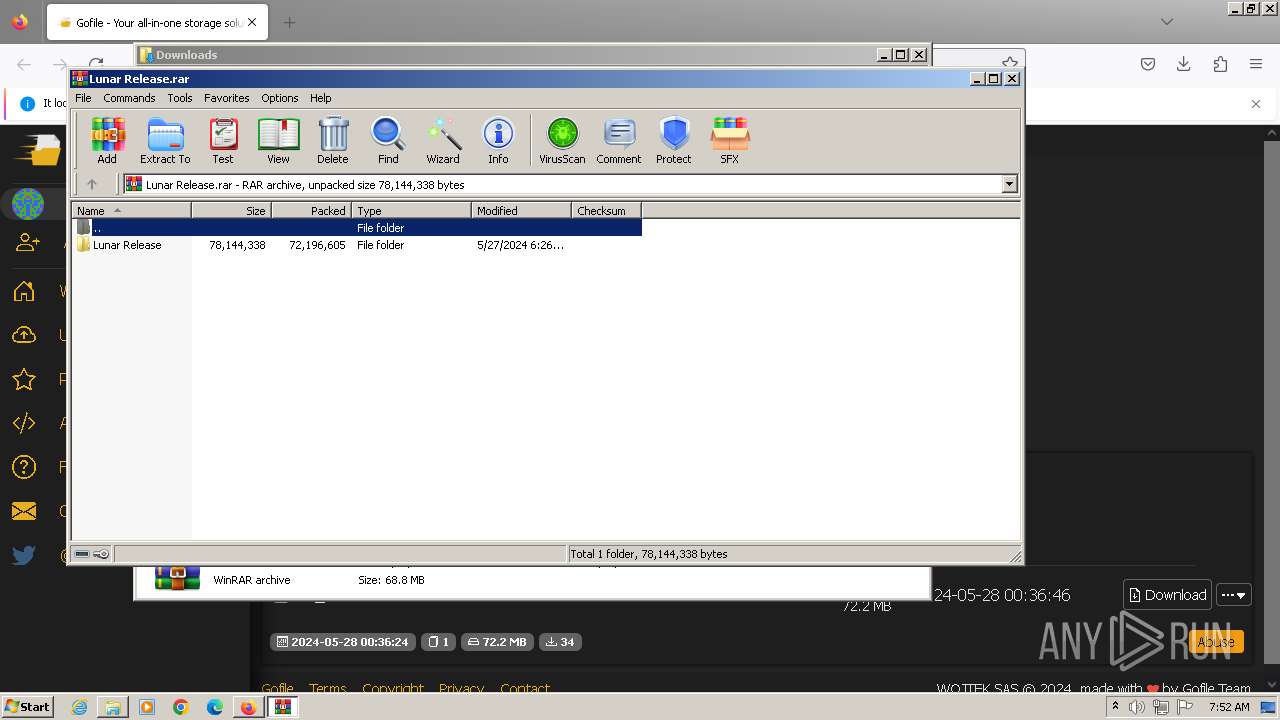The width and height of the screenshot is (1280, 720).
Task: Sort by the Packed column header
Action: point(311,211)
